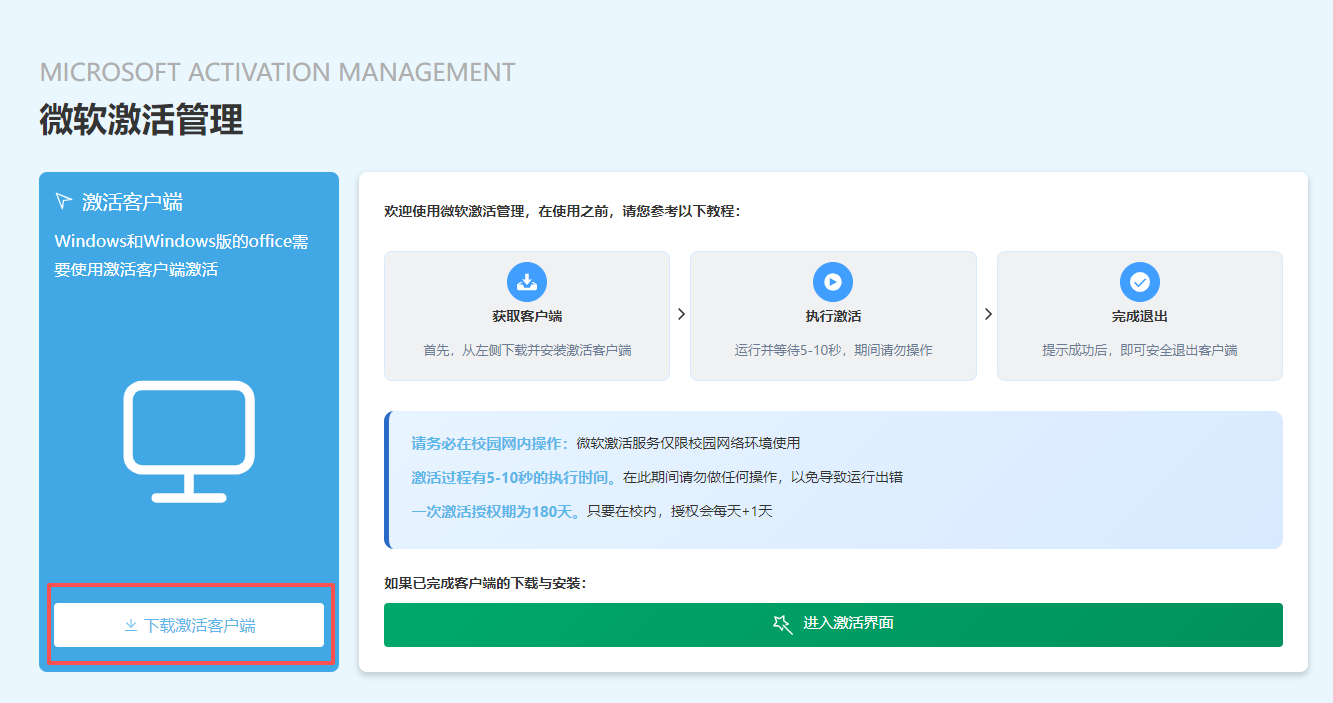Click text 提示成功后，即可安全退出客户端

(1140, 350)
